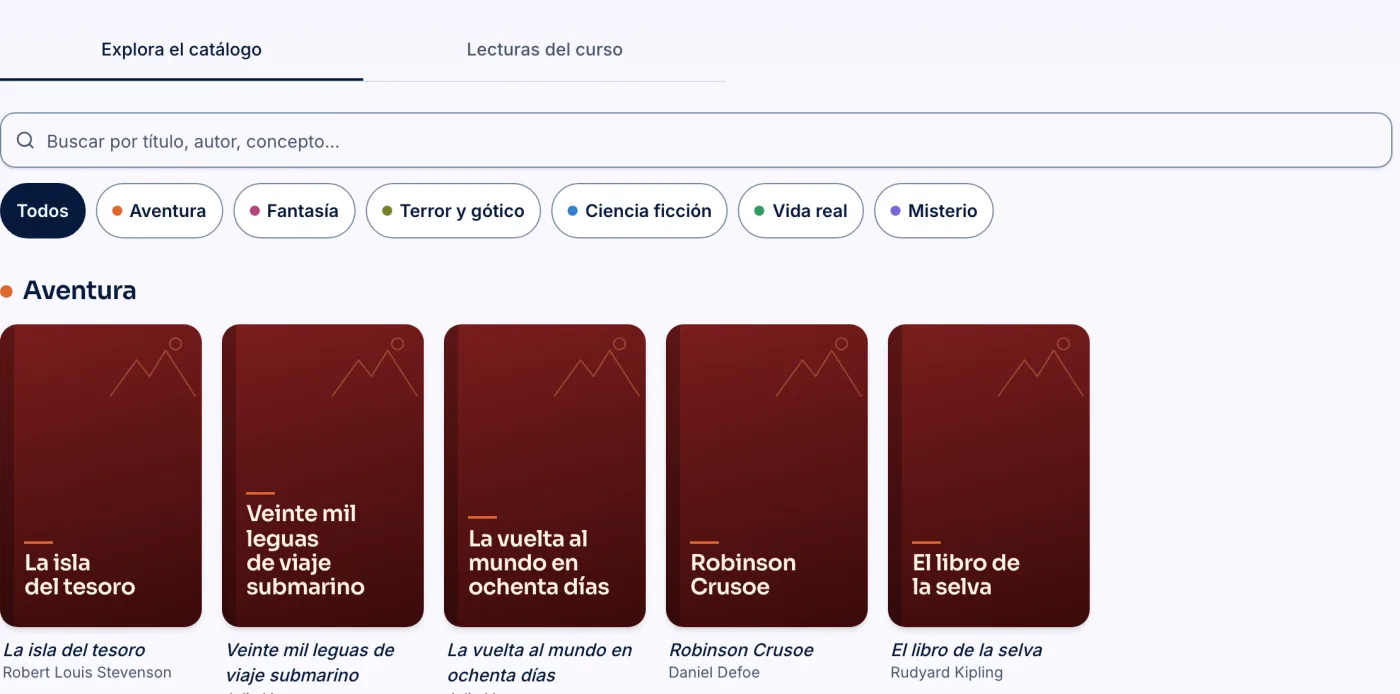Click the author name Rudyard Kipling
The image size is (1400, 694).
click(x=947, y=673)
